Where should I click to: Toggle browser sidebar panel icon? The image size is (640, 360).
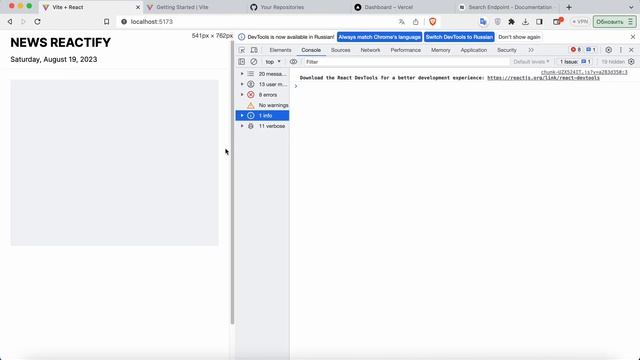pos(539,22)
